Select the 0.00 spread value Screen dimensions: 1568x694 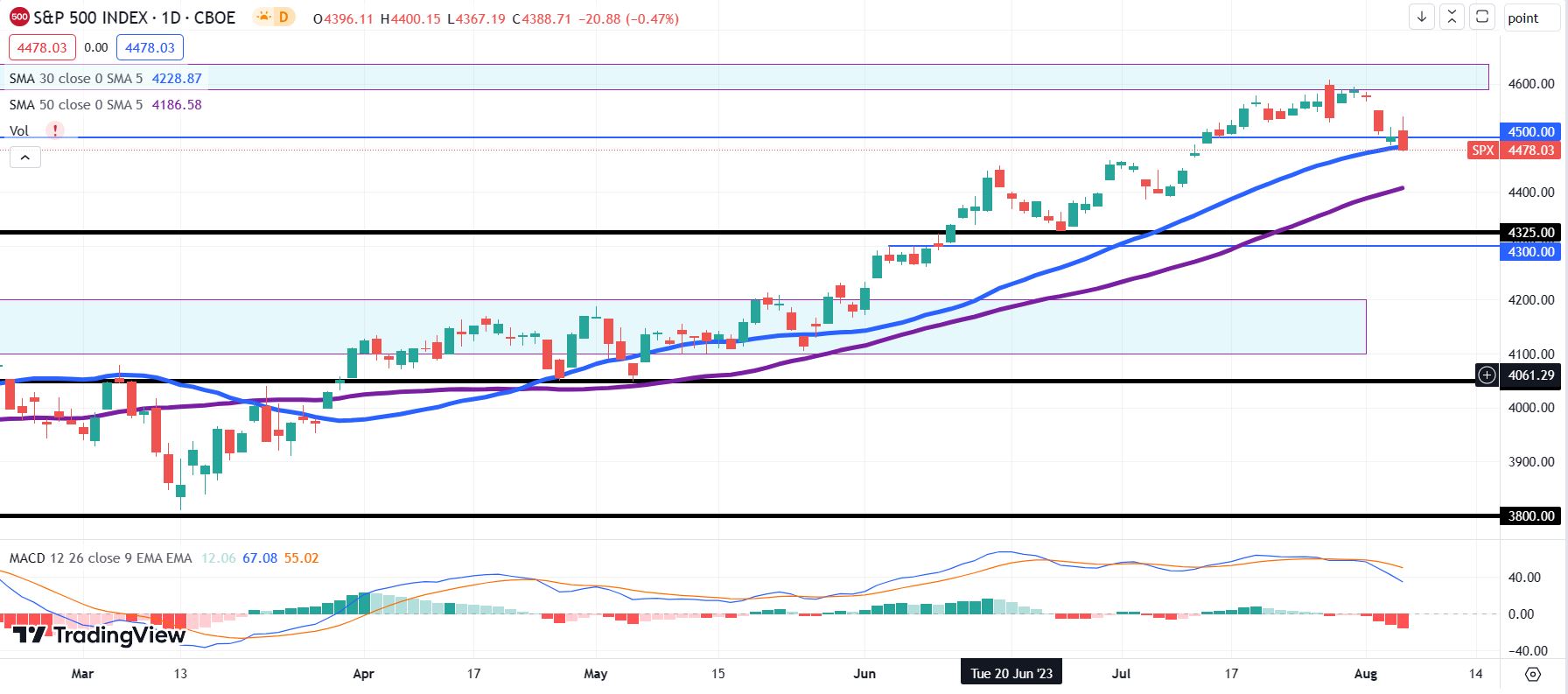click(x=96, y=47)
